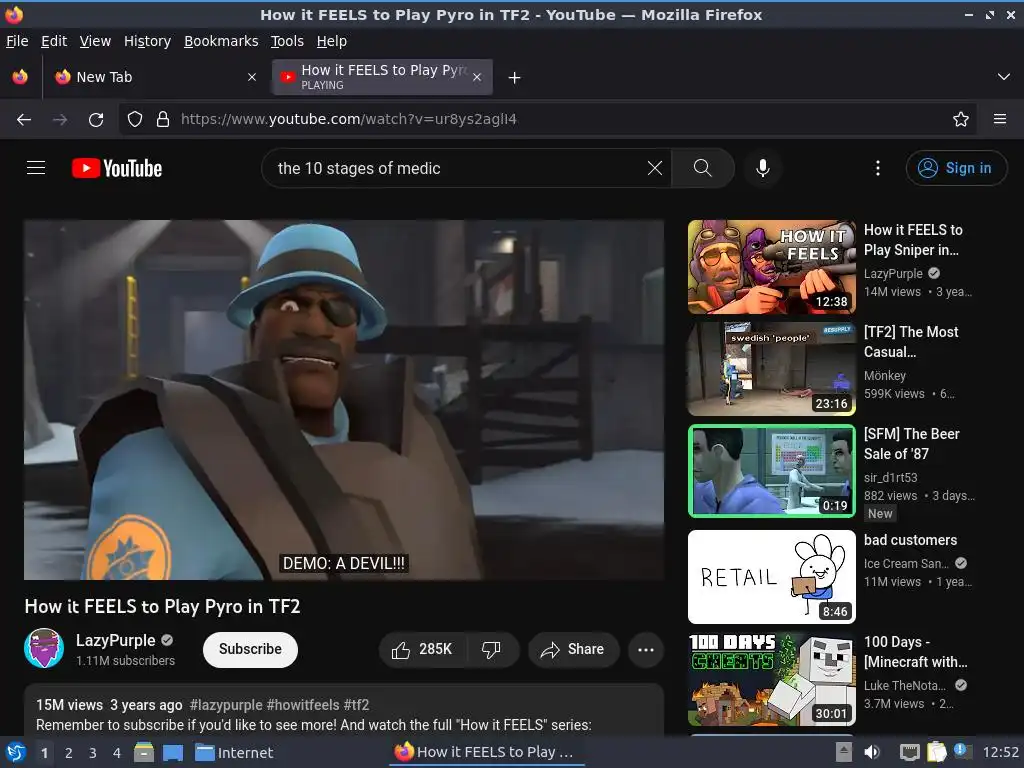This screenshot has height=768, width=1024.
Task: Focus the YouTube search box
Action: [x=457, y=168]
